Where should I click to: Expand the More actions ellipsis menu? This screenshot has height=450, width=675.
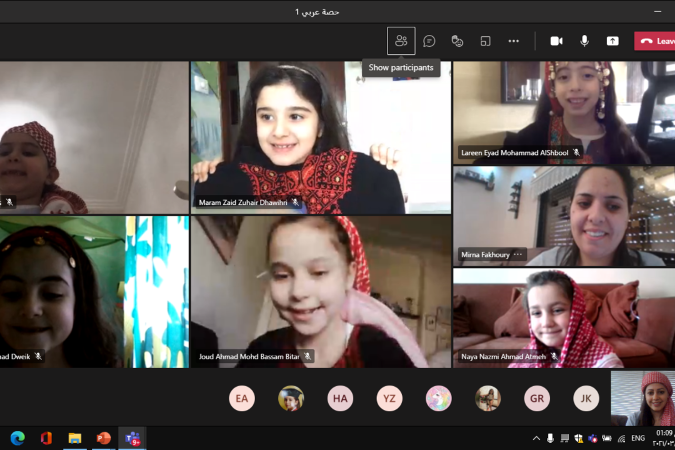tap(513, 41)
